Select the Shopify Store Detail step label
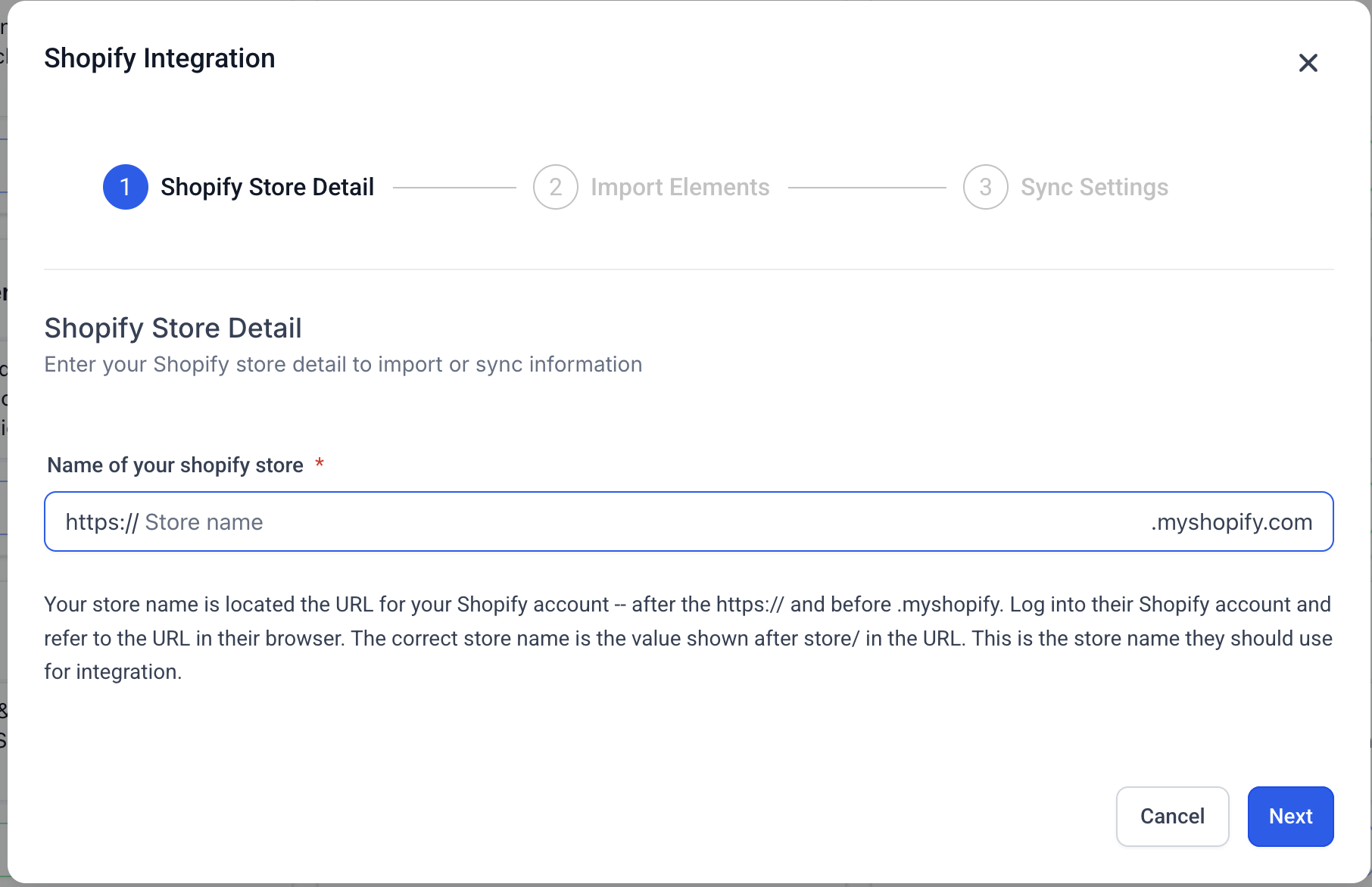Viewport: 1372px width, 887px height. coord(267,187)
